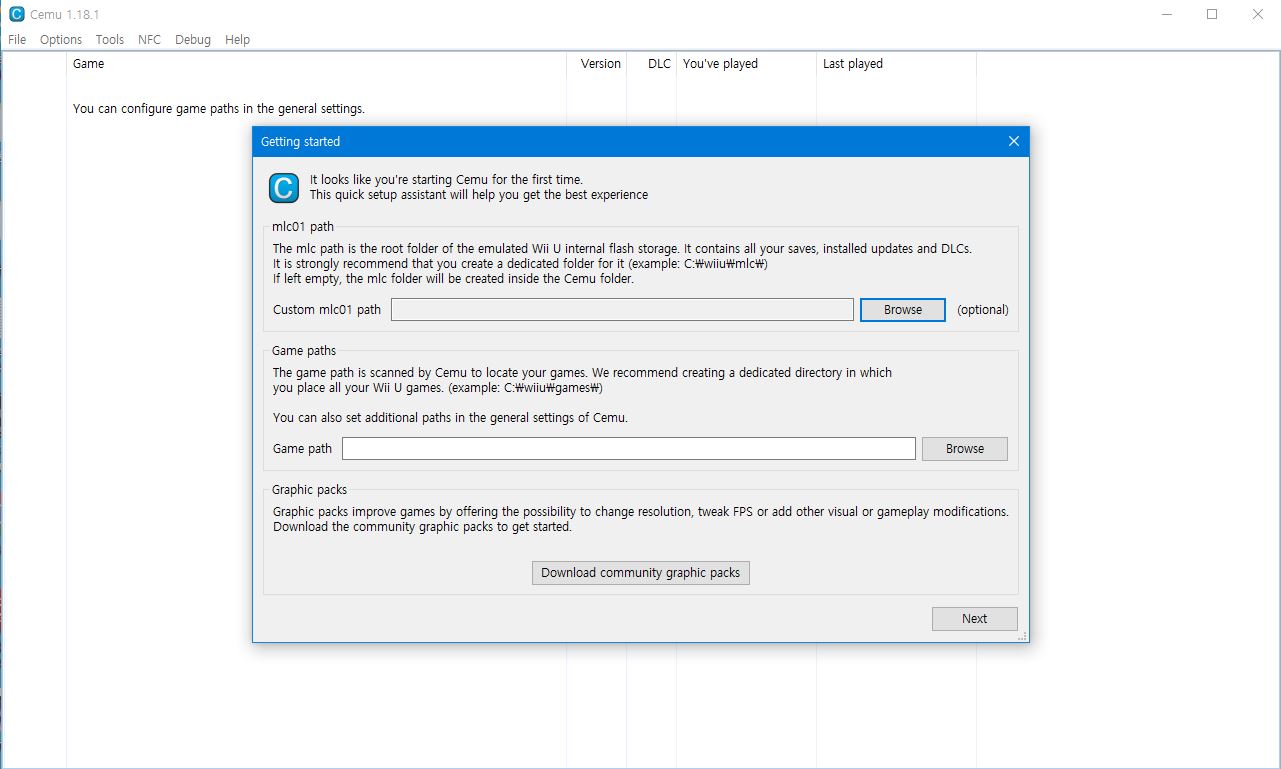1281x769 pixels.
Task: Browse for the Game path folder
Action: 965,449
